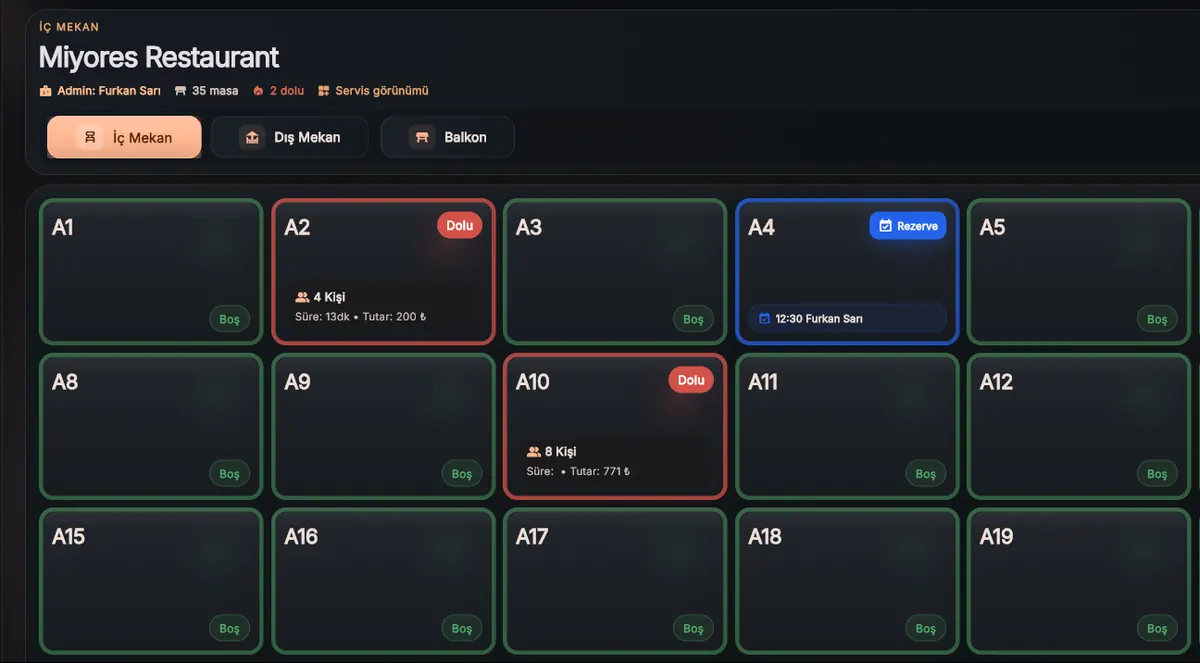
Task: Select table A3 card
Action: [x=615, y=272]
